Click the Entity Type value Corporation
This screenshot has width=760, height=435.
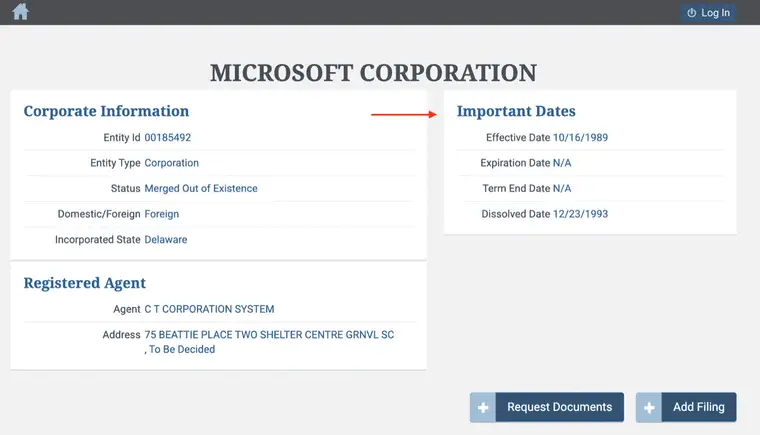pos(172,163)
